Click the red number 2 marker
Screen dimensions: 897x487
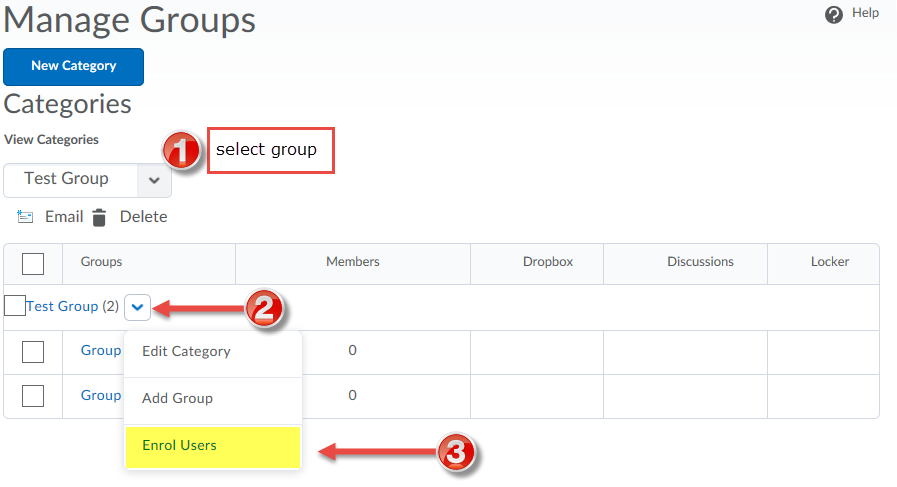click(x=264, y=309)
